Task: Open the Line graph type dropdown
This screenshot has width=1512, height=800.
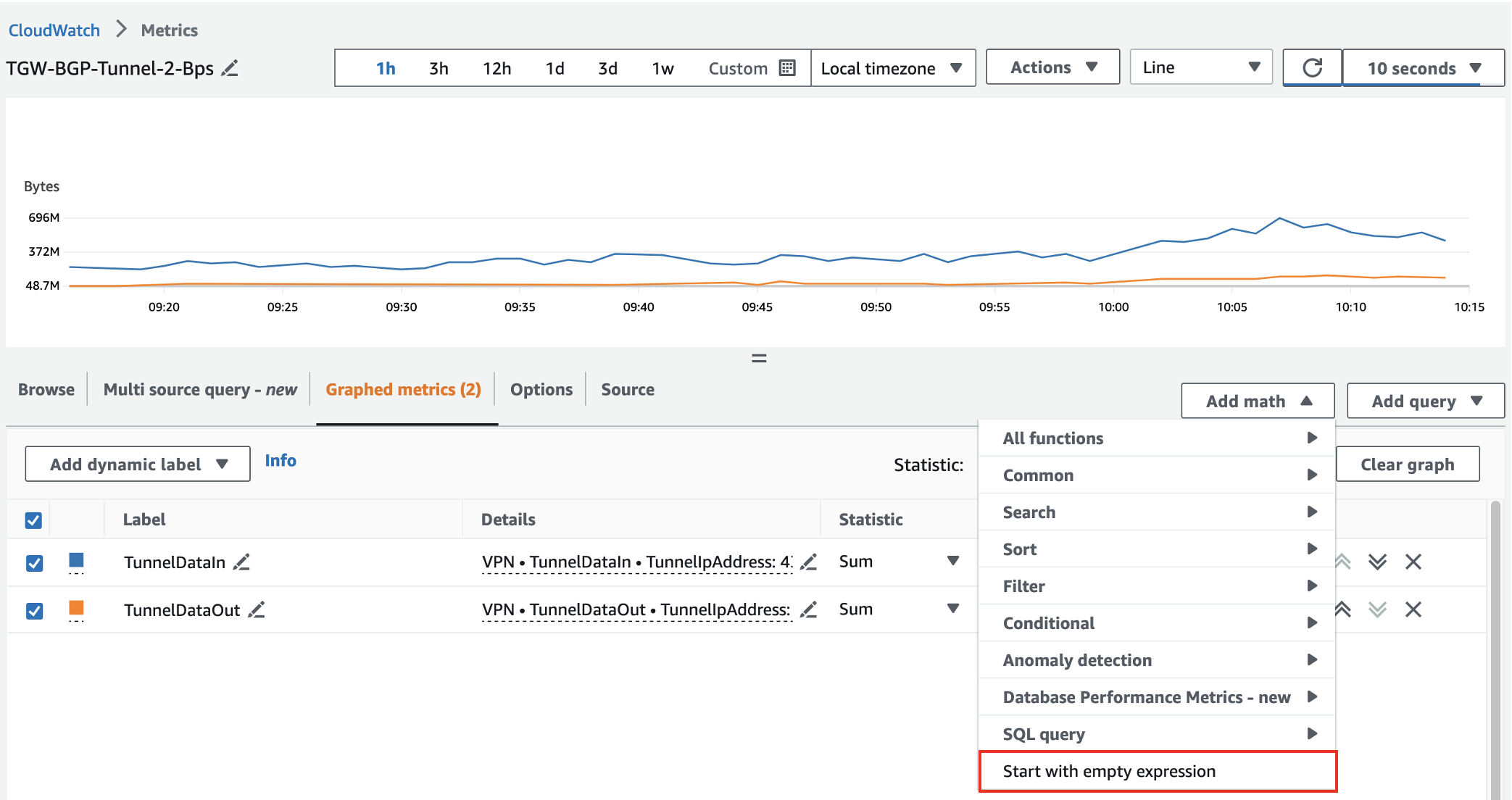Action: click(x=1200, y=67)
